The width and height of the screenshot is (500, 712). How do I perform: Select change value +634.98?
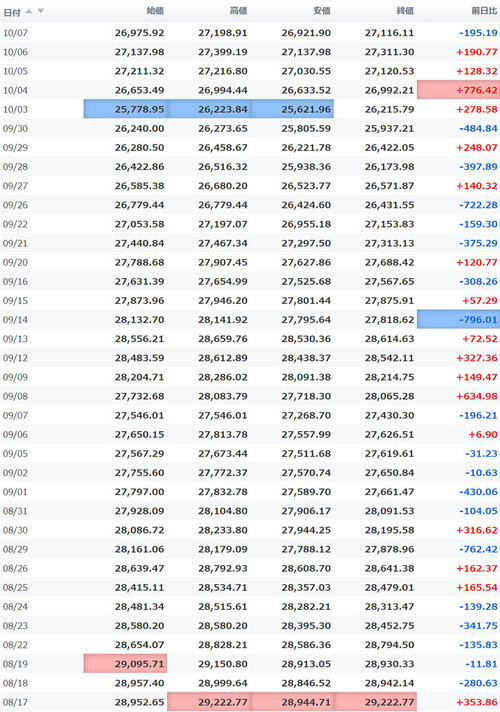coord(477,396)
